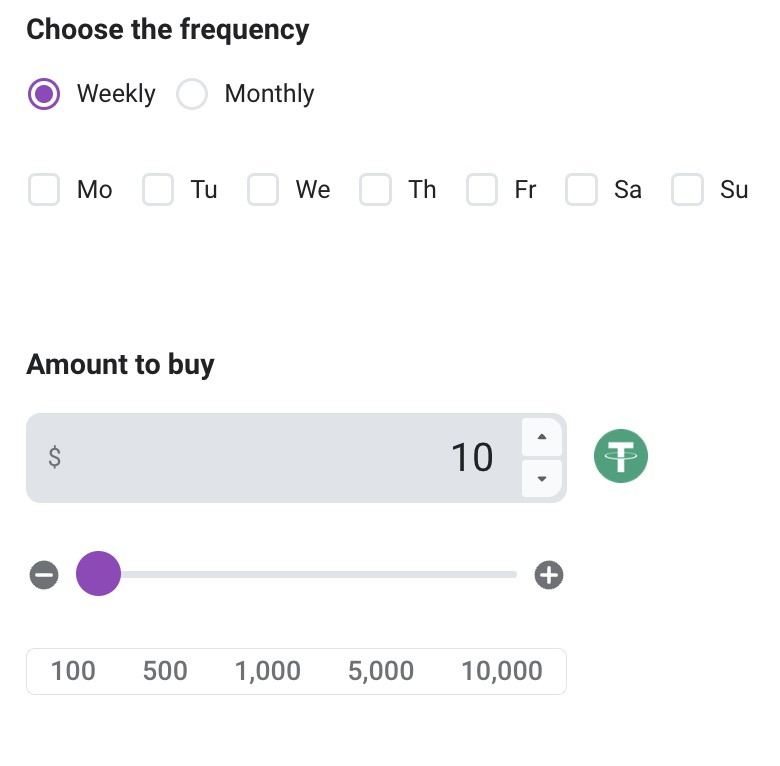Choose the 500 preset amount
780x766 pixels.
coord(165,671)
